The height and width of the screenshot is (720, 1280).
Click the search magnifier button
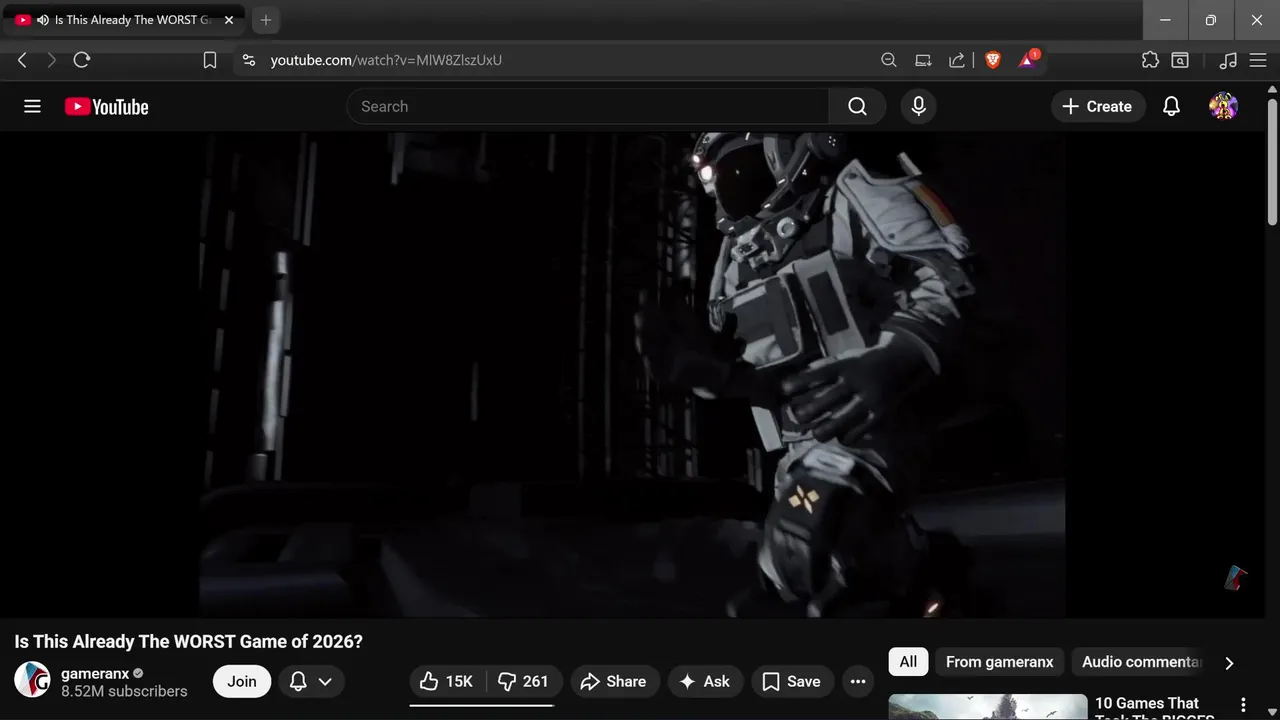pyautogui.click(x=857, y=106)
